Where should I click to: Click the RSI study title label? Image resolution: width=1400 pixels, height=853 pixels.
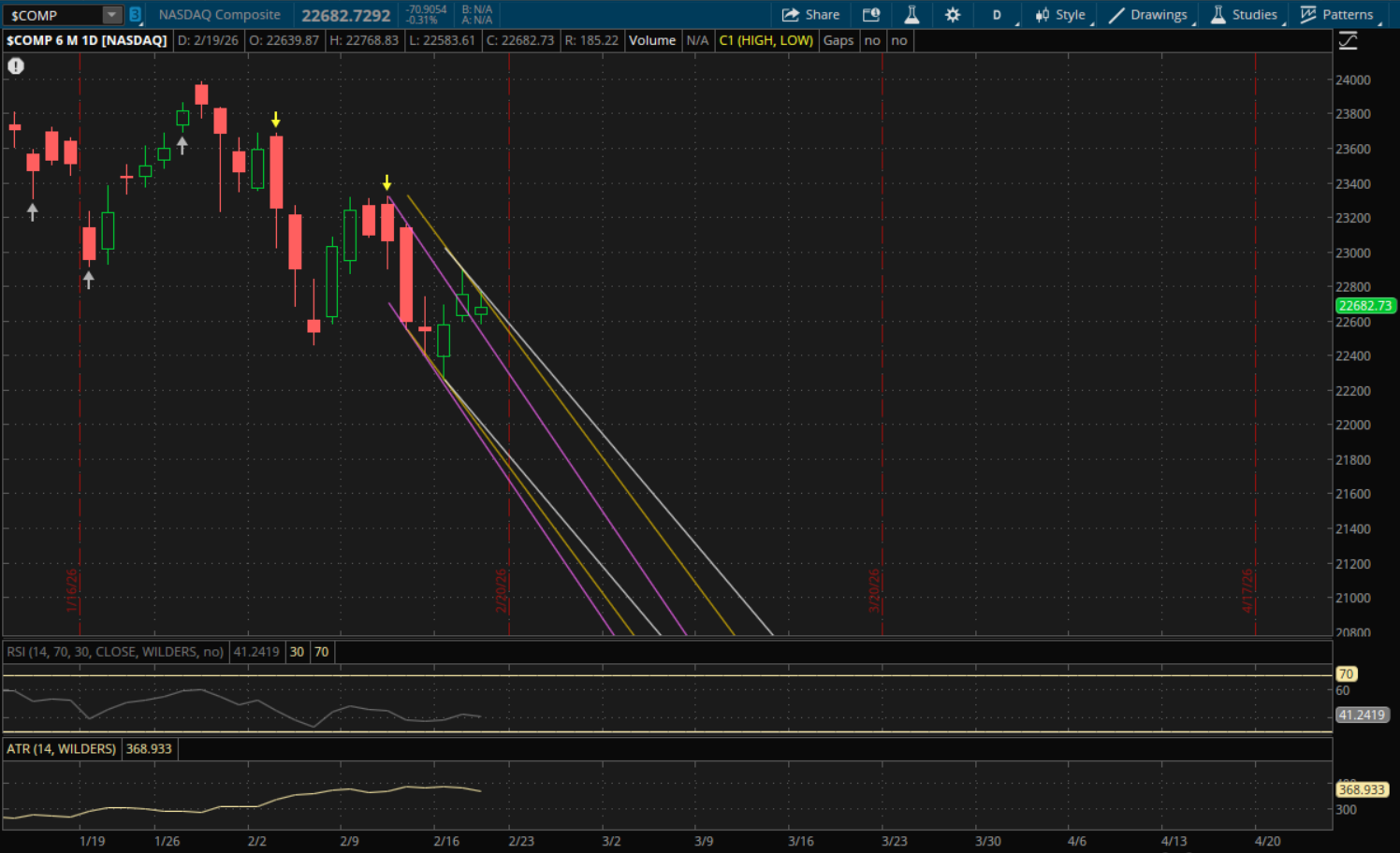click(x=115, y=652)
